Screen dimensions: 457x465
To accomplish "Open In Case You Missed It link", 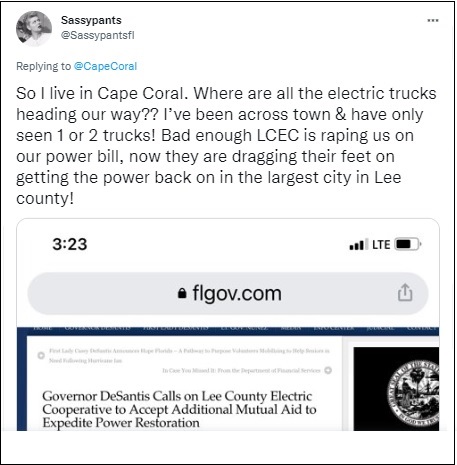I will [x=241, y=370].
